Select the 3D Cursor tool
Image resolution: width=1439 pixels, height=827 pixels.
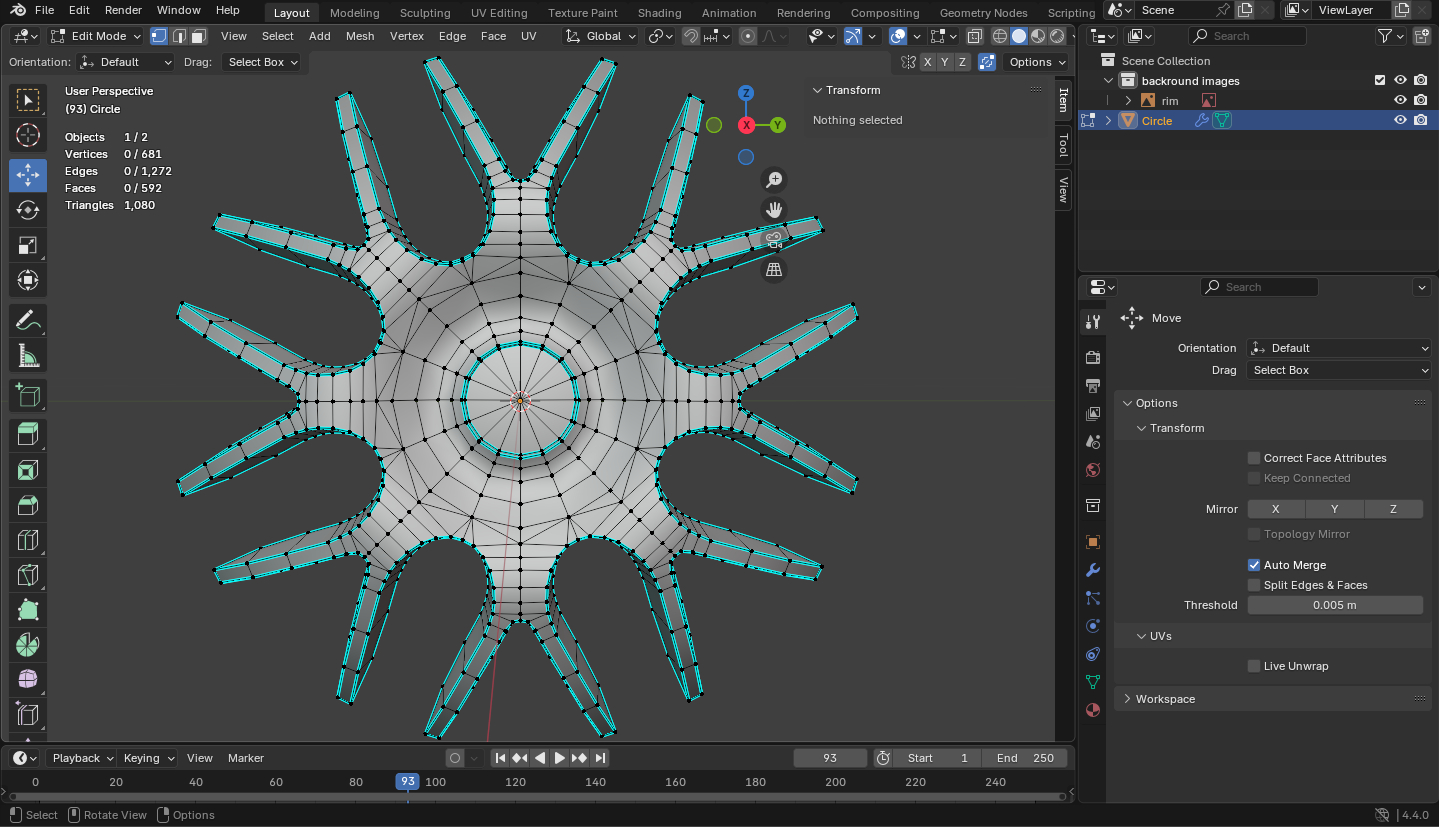point(28,135)
